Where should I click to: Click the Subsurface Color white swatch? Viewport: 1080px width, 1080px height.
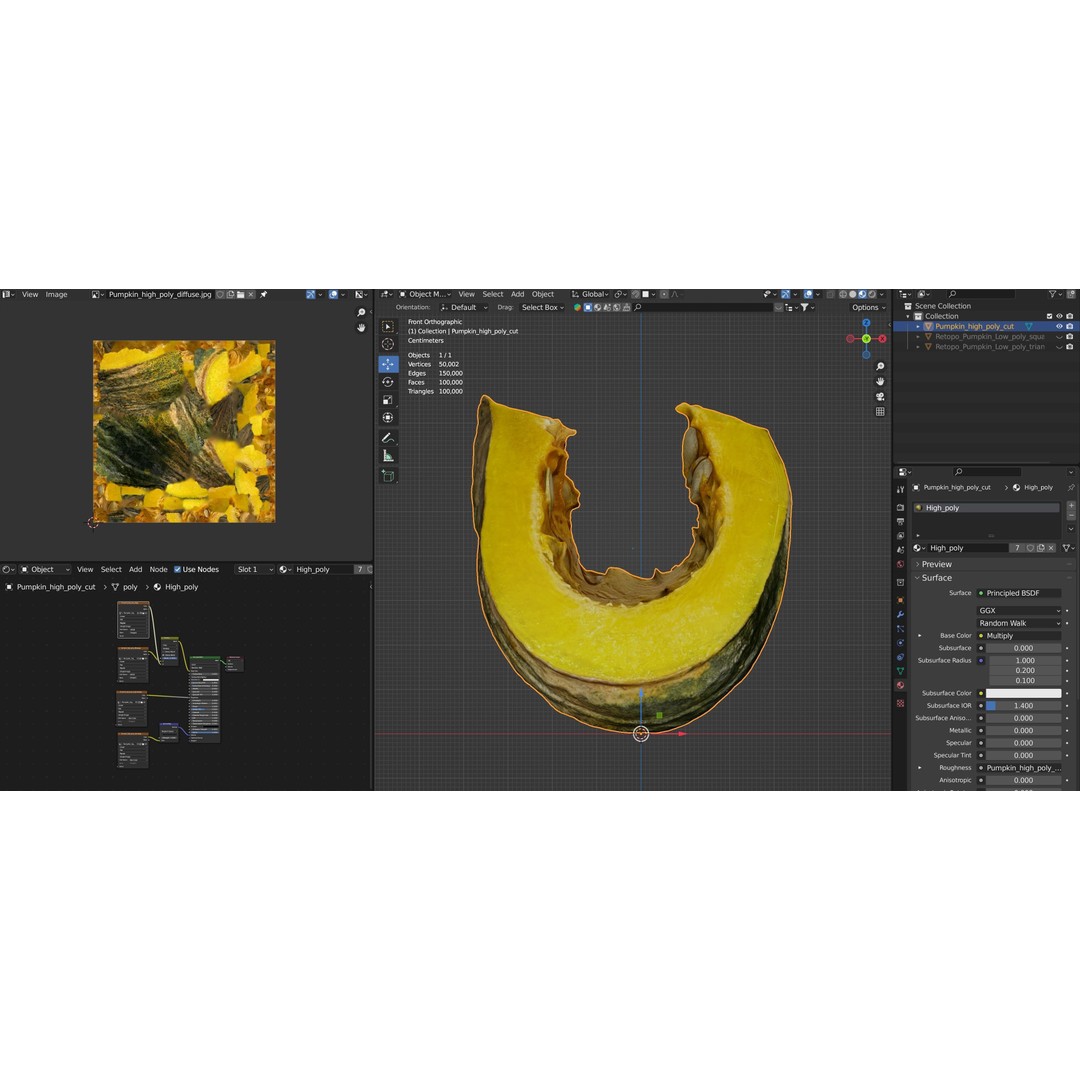pyautogui.click(x=1024, y=694)
